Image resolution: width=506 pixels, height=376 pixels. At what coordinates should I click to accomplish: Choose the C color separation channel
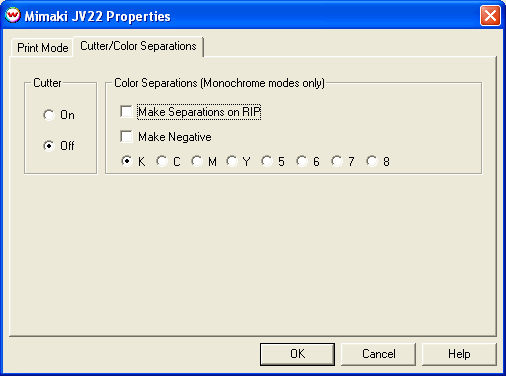(162, 161)
